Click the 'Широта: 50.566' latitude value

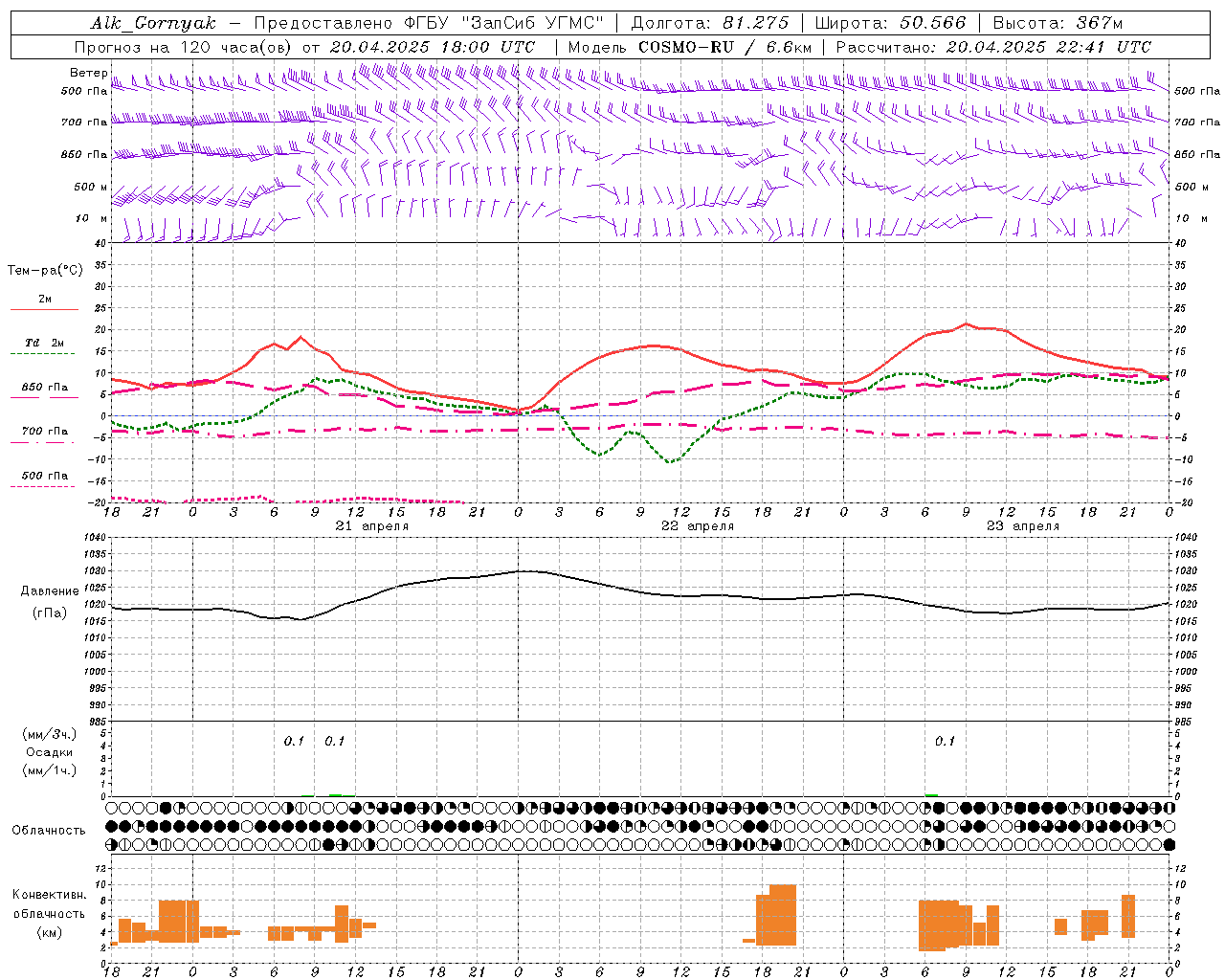point(891,23)
